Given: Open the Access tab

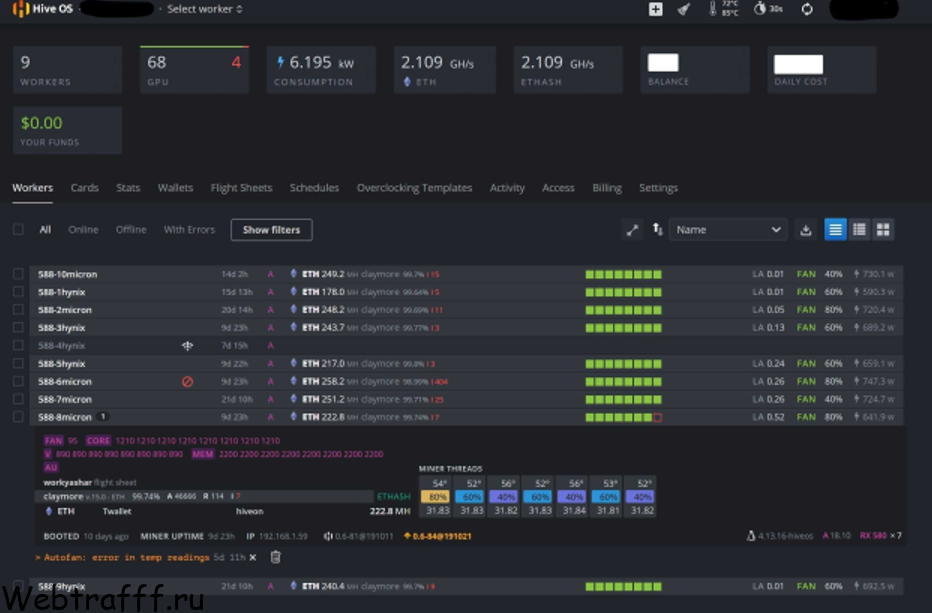Looking at the screenshot, I should click(x=558, y=188).
